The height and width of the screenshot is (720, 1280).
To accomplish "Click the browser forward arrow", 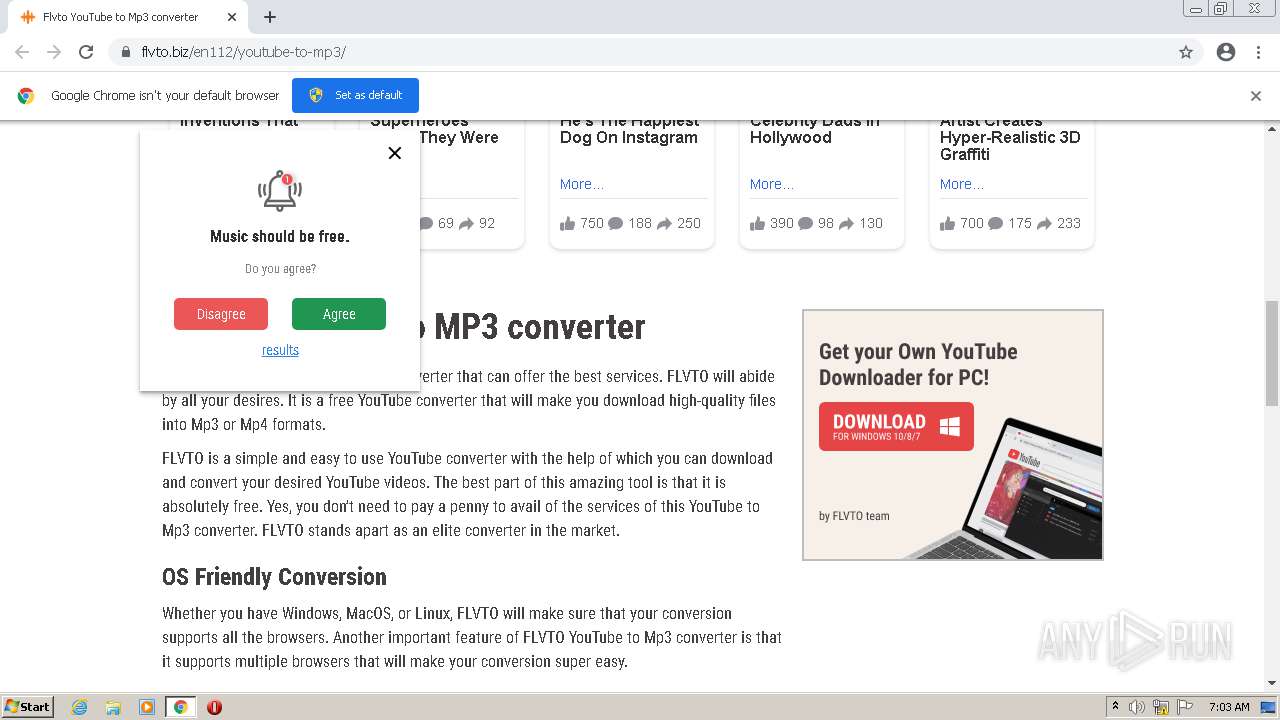I will pyautogui.click(x=54, y=52).
